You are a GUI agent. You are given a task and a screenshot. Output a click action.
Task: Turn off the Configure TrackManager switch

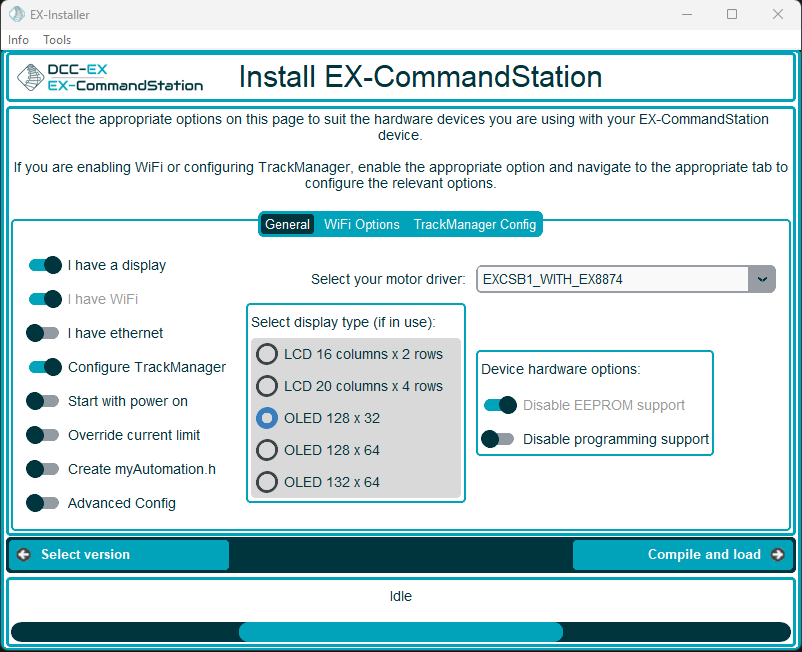coord(45,367)
